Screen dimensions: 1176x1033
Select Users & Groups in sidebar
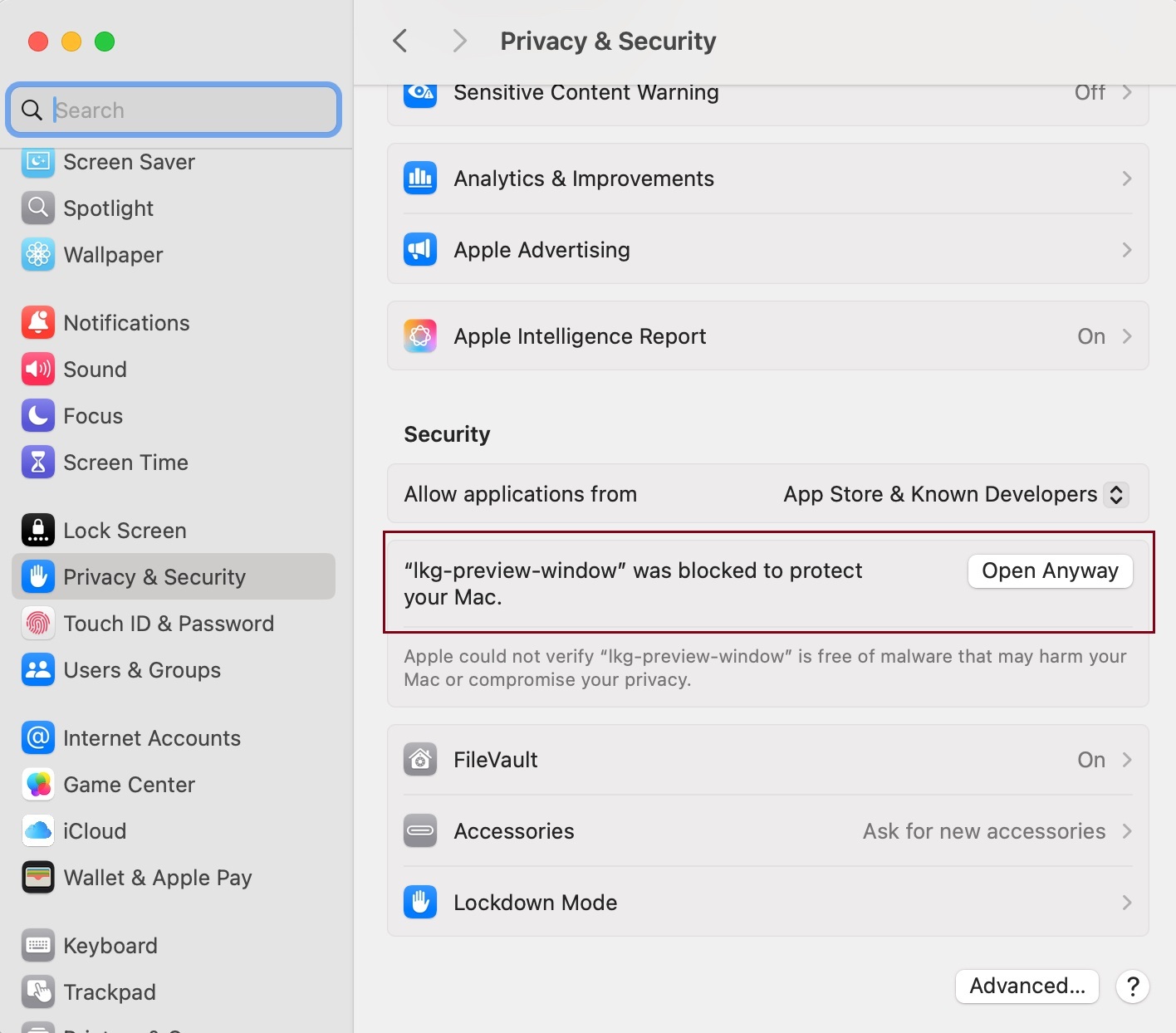click(142, 670)
